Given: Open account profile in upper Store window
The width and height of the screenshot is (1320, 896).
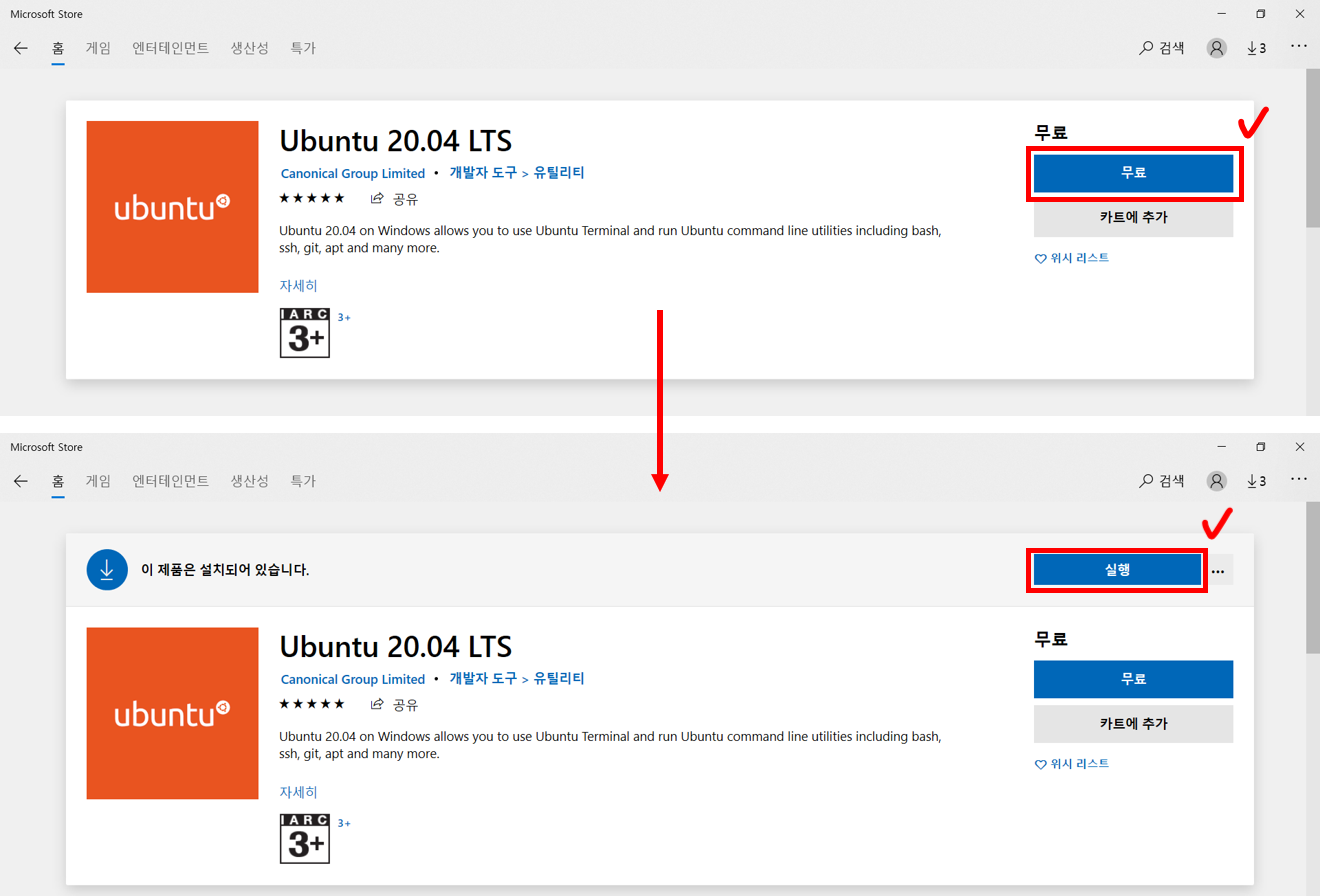Looking at the screenshot, I should click(1217, 48).
